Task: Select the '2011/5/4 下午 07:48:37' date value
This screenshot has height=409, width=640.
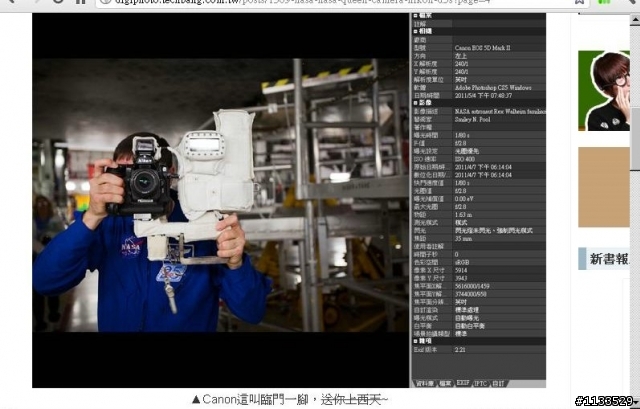Action: tap(483, 96)
